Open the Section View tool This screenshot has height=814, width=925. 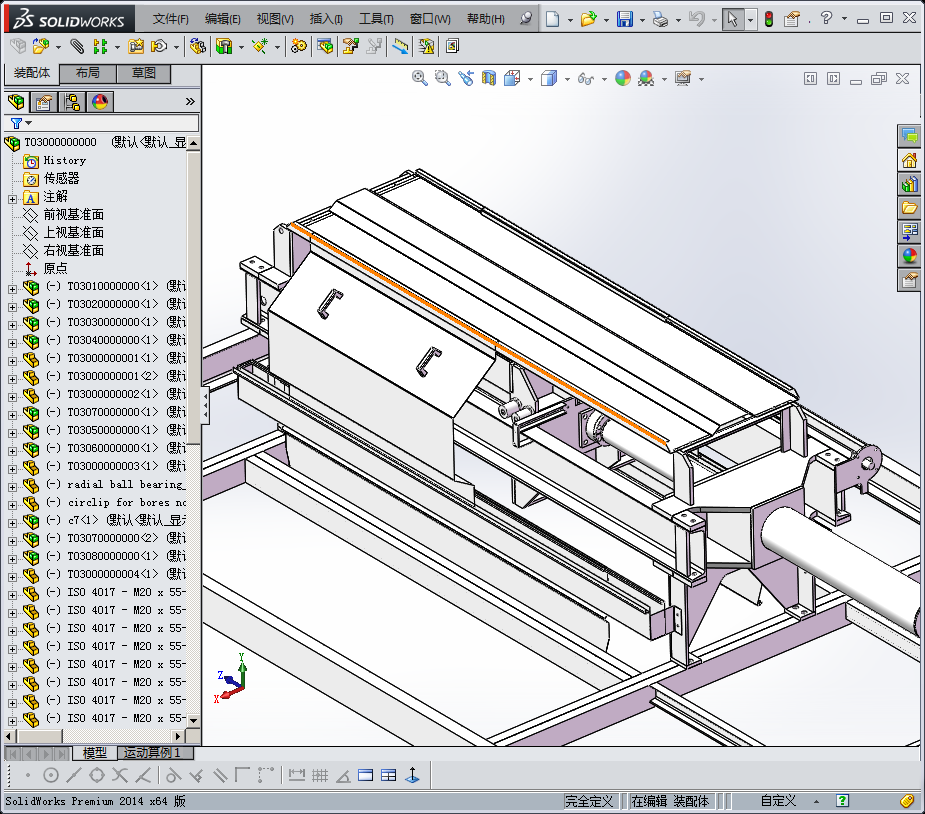click(x=489, y=78)
